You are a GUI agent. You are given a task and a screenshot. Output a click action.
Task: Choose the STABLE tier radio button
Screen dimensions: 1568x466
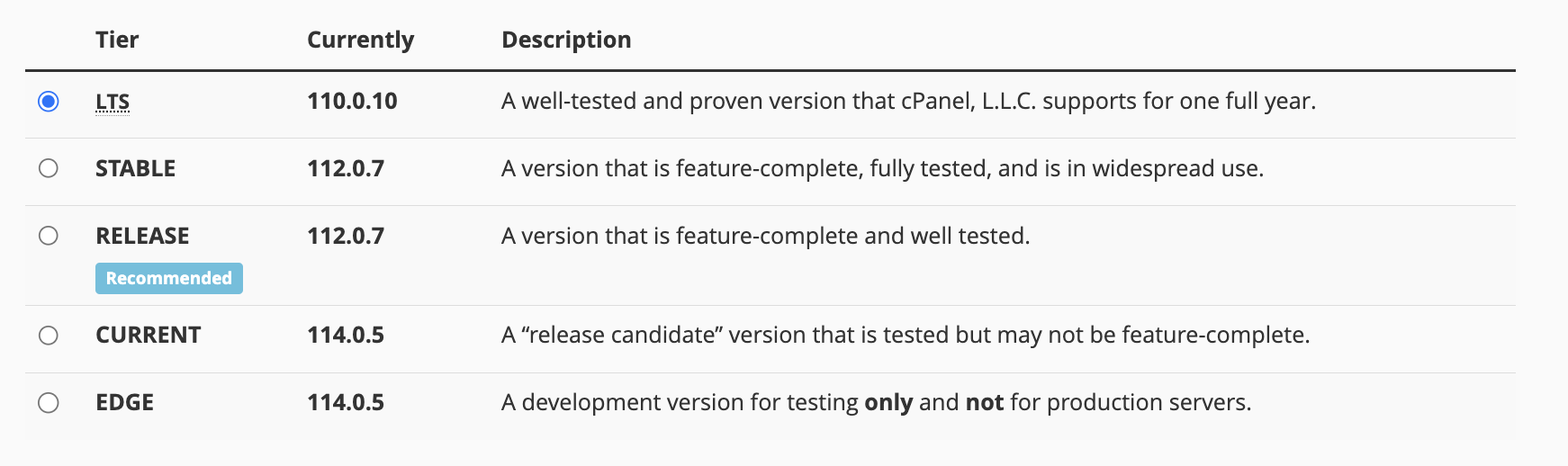pyautogui.click(x=49, y=168)
